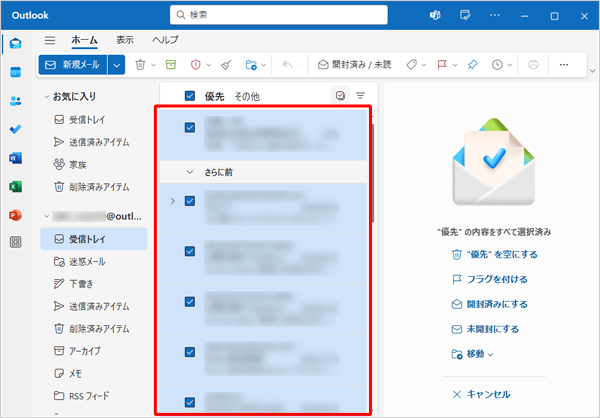Open the 新規メール dropdown arrow
This screenshot has height=418, width=600.
(x=116, y=65)
